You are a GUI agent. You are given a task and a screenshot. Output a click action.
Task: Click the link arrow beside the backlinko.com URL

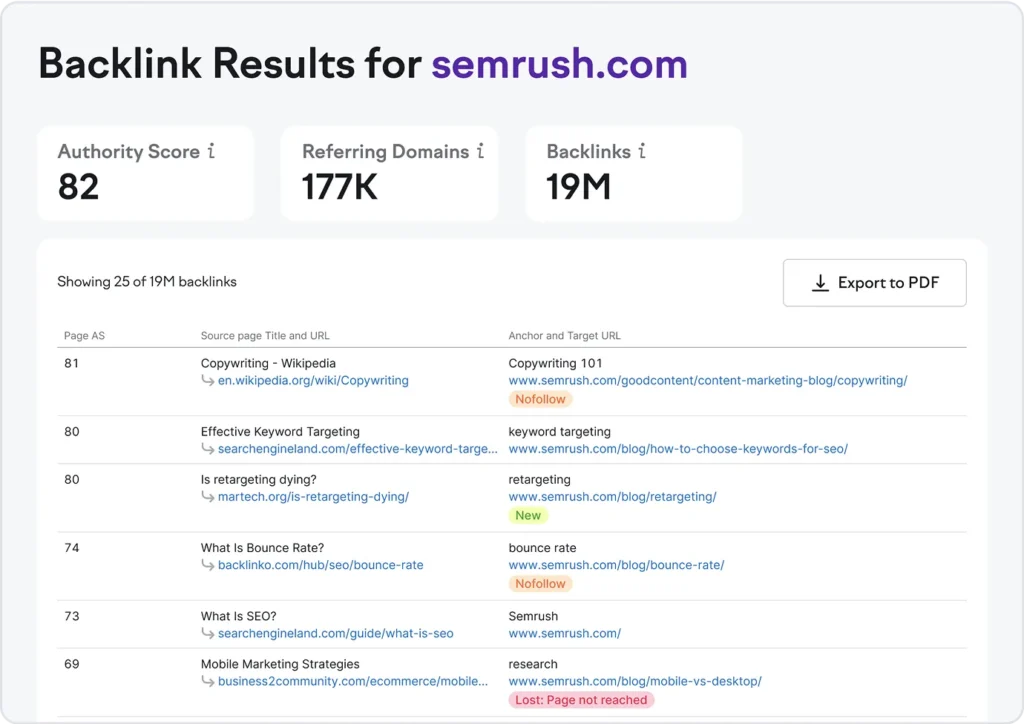[x=208, y=565]
